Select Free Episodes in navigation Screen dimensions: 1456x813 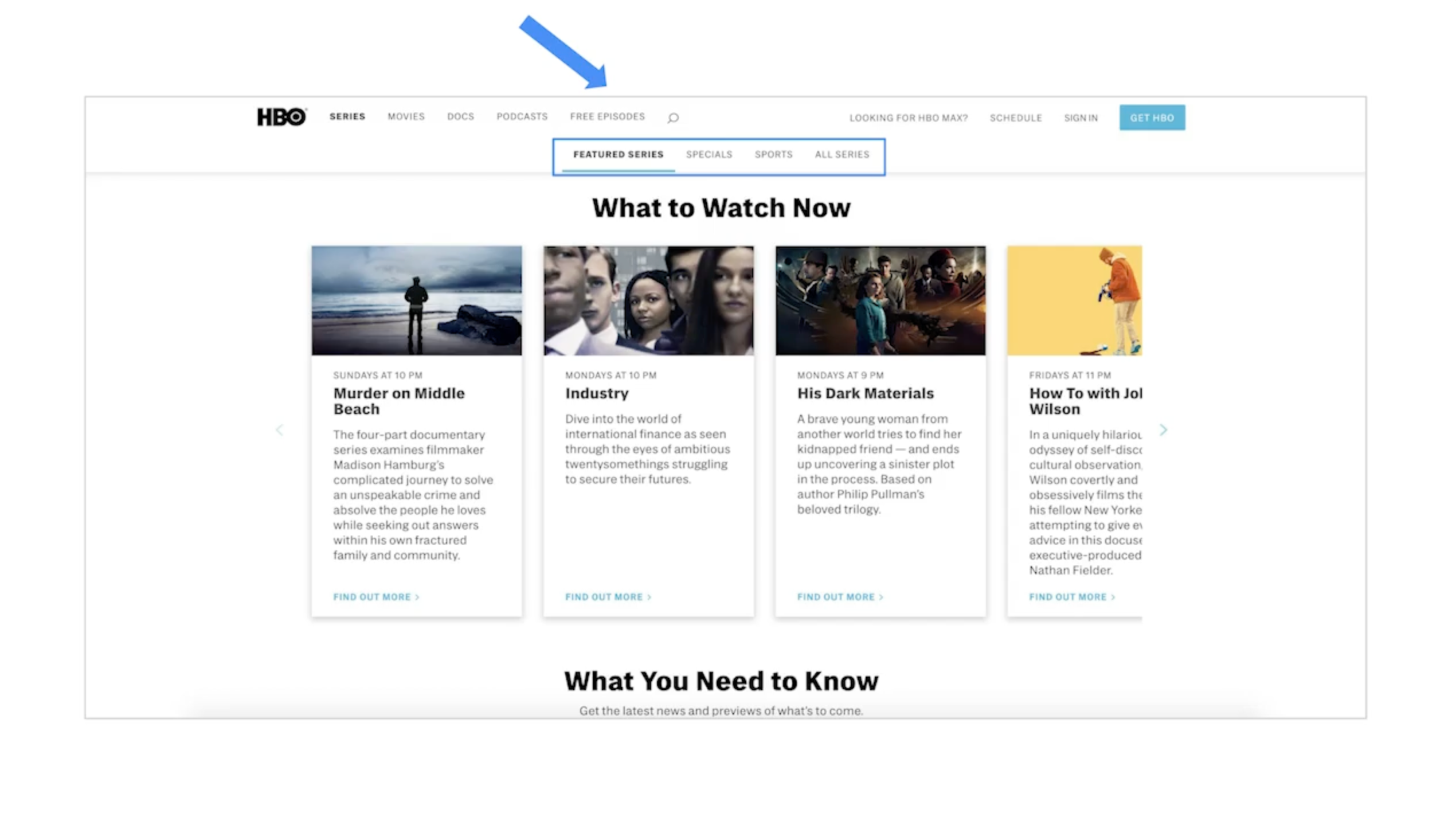(x=607, y=116)
